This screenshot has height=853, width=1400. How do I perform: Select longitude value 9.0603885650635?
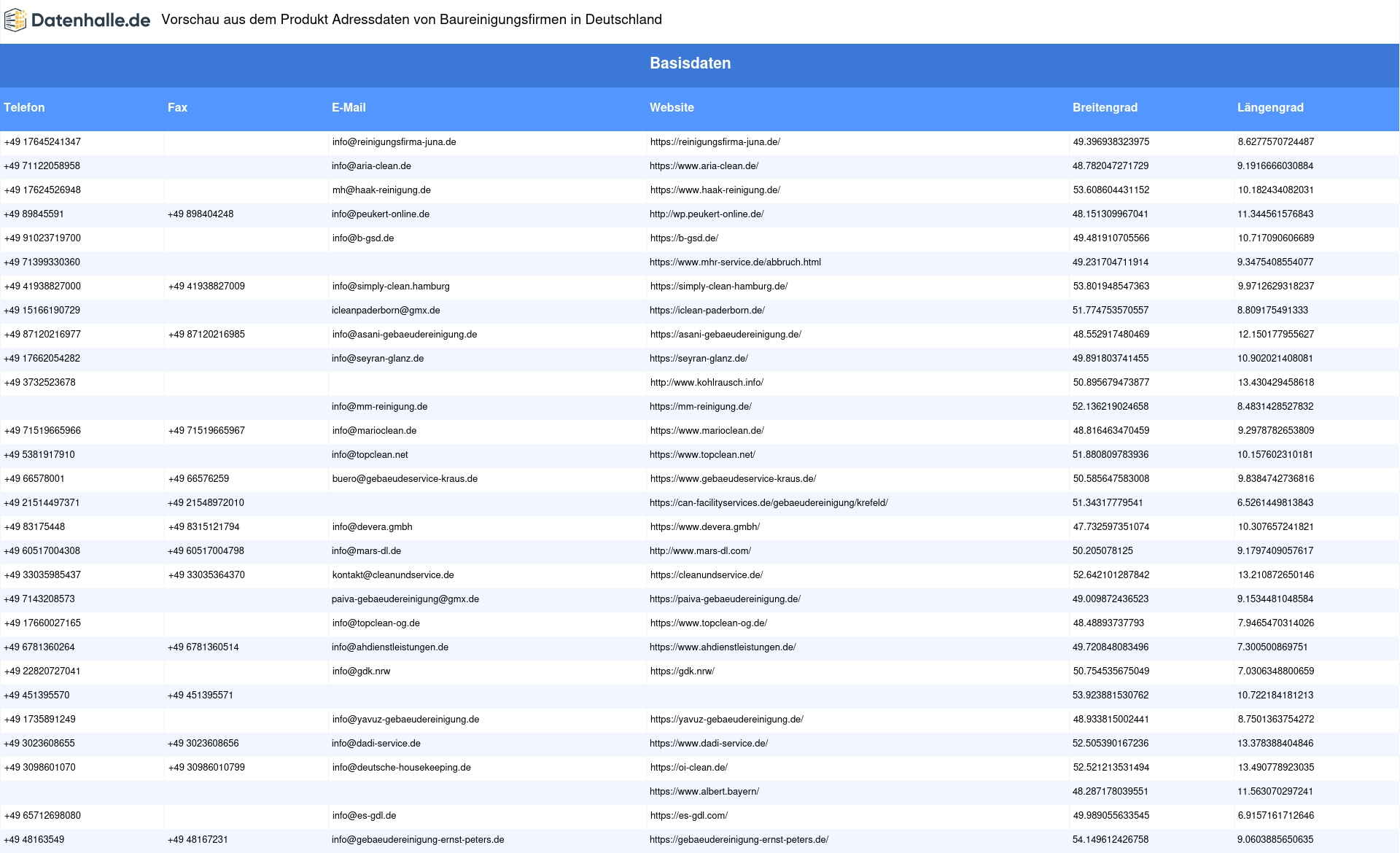point(1275,840)
